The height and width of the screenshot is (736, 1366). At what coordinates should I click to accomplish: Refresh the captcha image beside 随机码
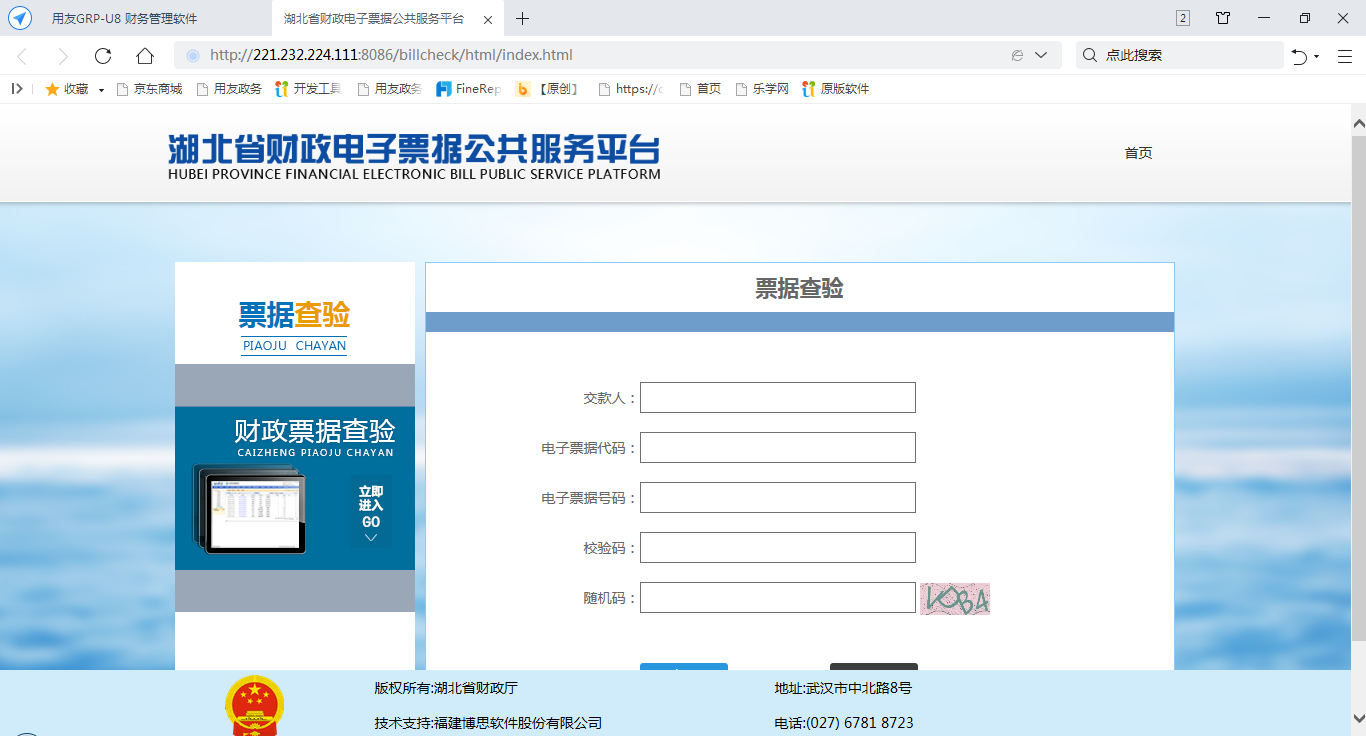coord(954,598)
